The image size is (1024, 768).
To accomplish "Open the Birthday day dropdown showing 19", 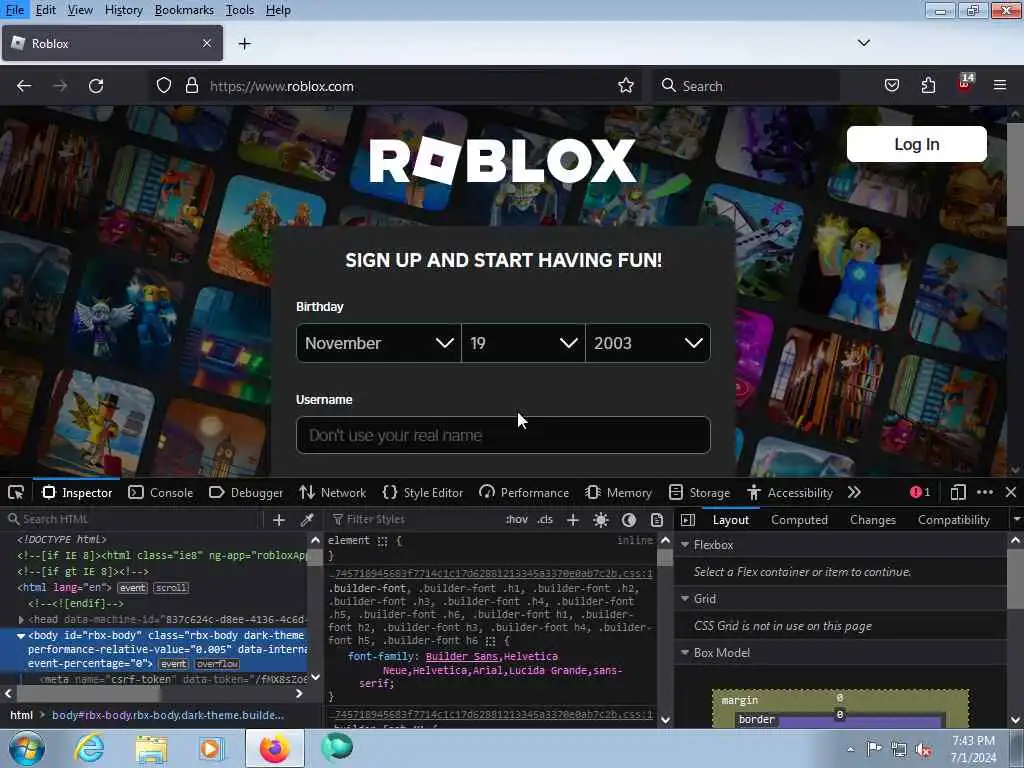I will 523,343.
